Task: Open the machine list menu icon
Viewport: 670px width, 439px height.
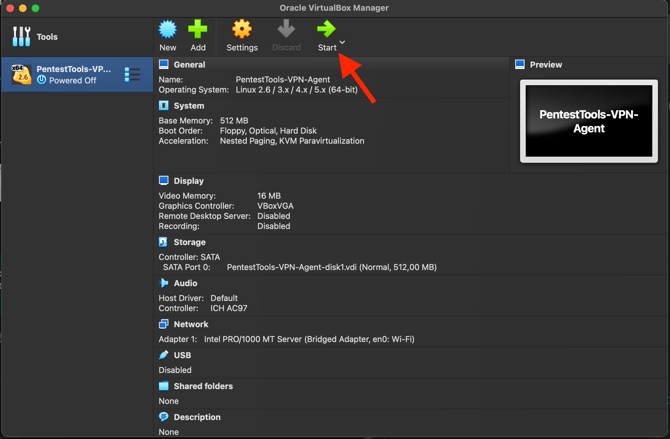Action: 132,74
